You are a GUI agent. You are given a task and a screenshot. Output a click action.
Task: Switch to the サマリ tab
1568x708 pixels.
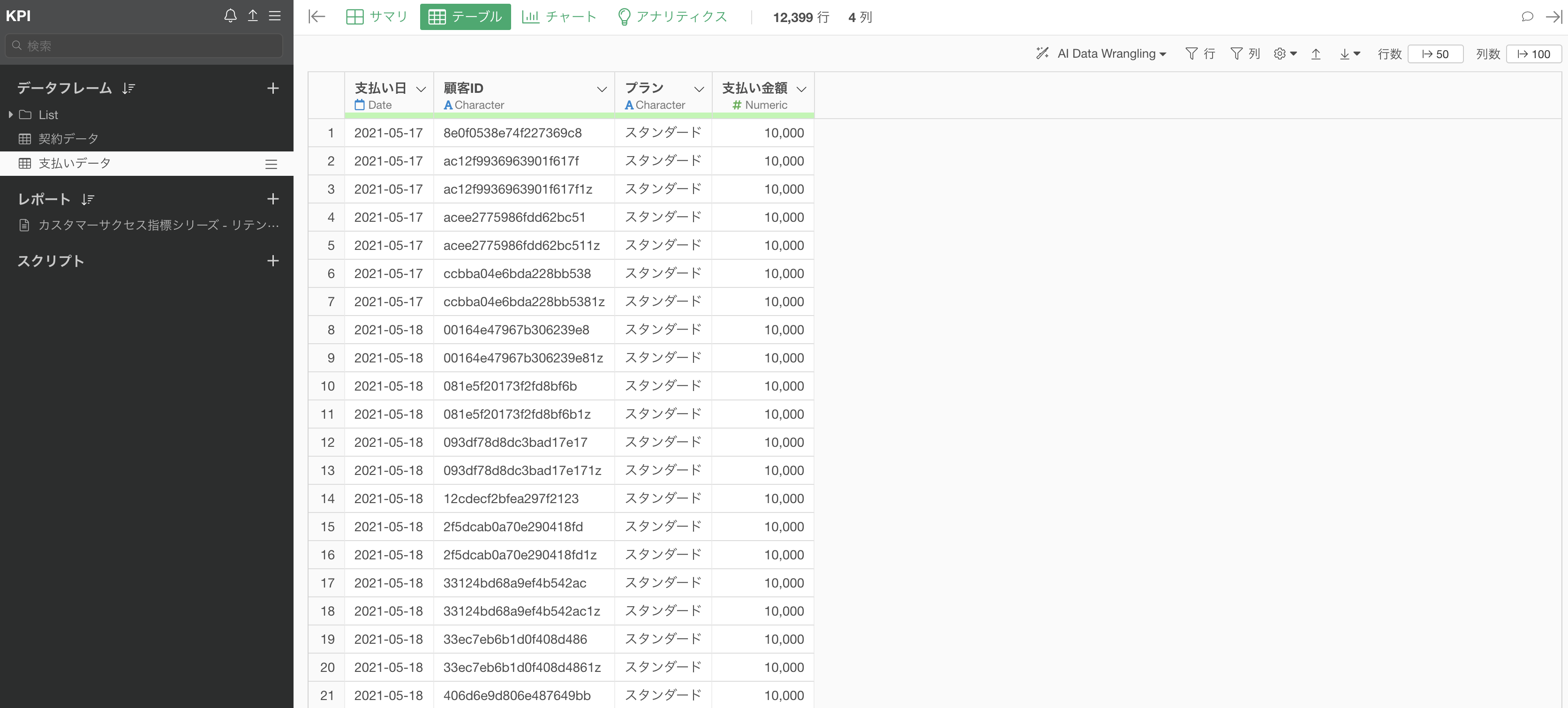(x=377, y=16)
